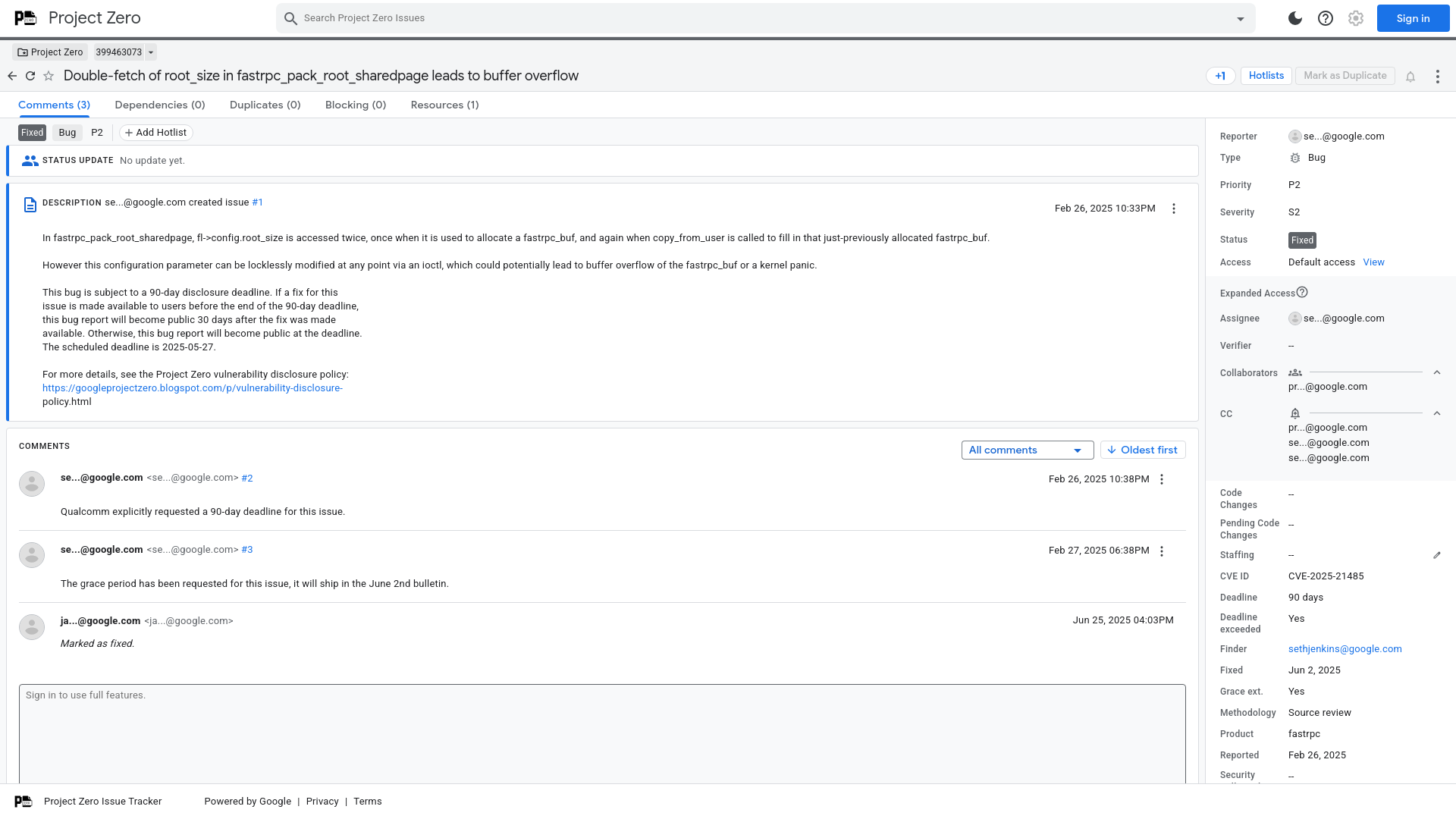Edit Staffing field pencil icon

click(1437, 555)
